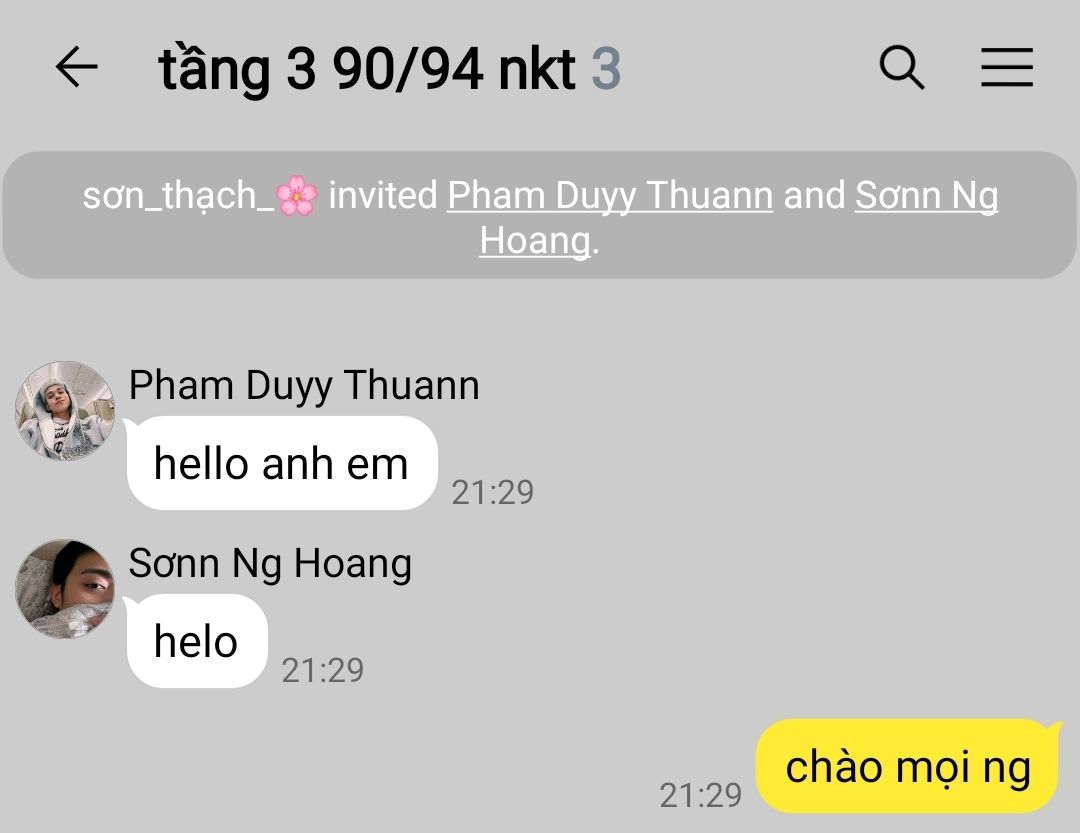
Task: Tap the 21:29 timestamp beside 'hello anh em'
Action: point(492,492)
